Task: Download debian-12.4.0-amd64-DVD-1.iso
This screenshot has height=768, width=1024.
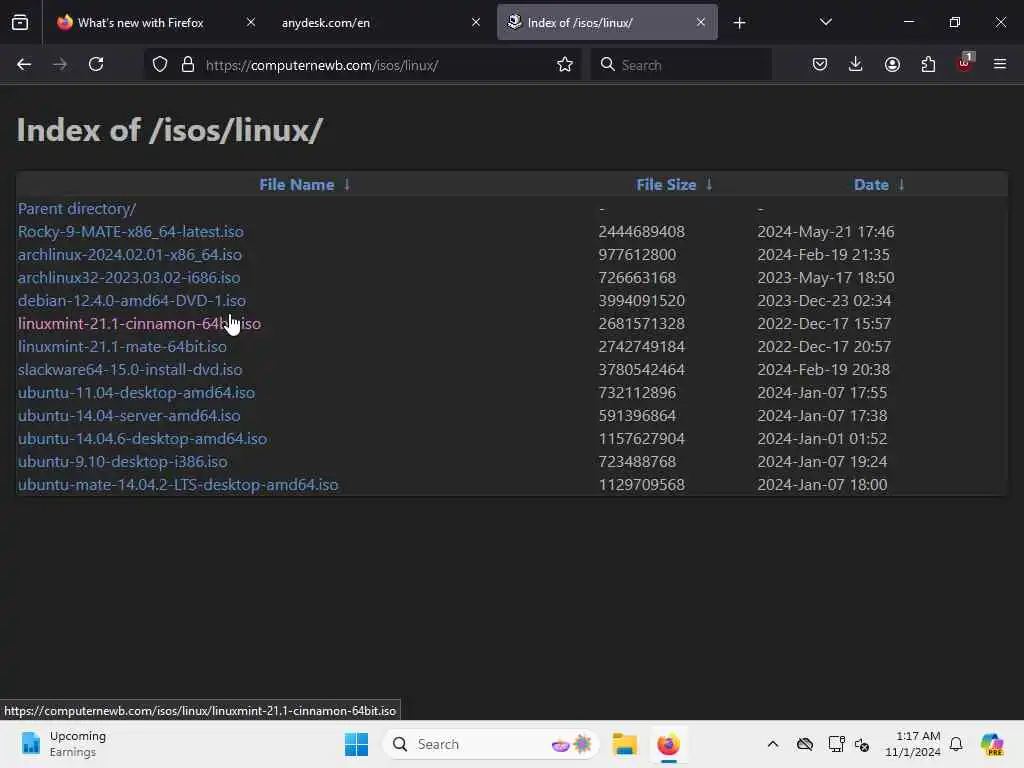Action: pyautogui.click(x=131, y=300)
